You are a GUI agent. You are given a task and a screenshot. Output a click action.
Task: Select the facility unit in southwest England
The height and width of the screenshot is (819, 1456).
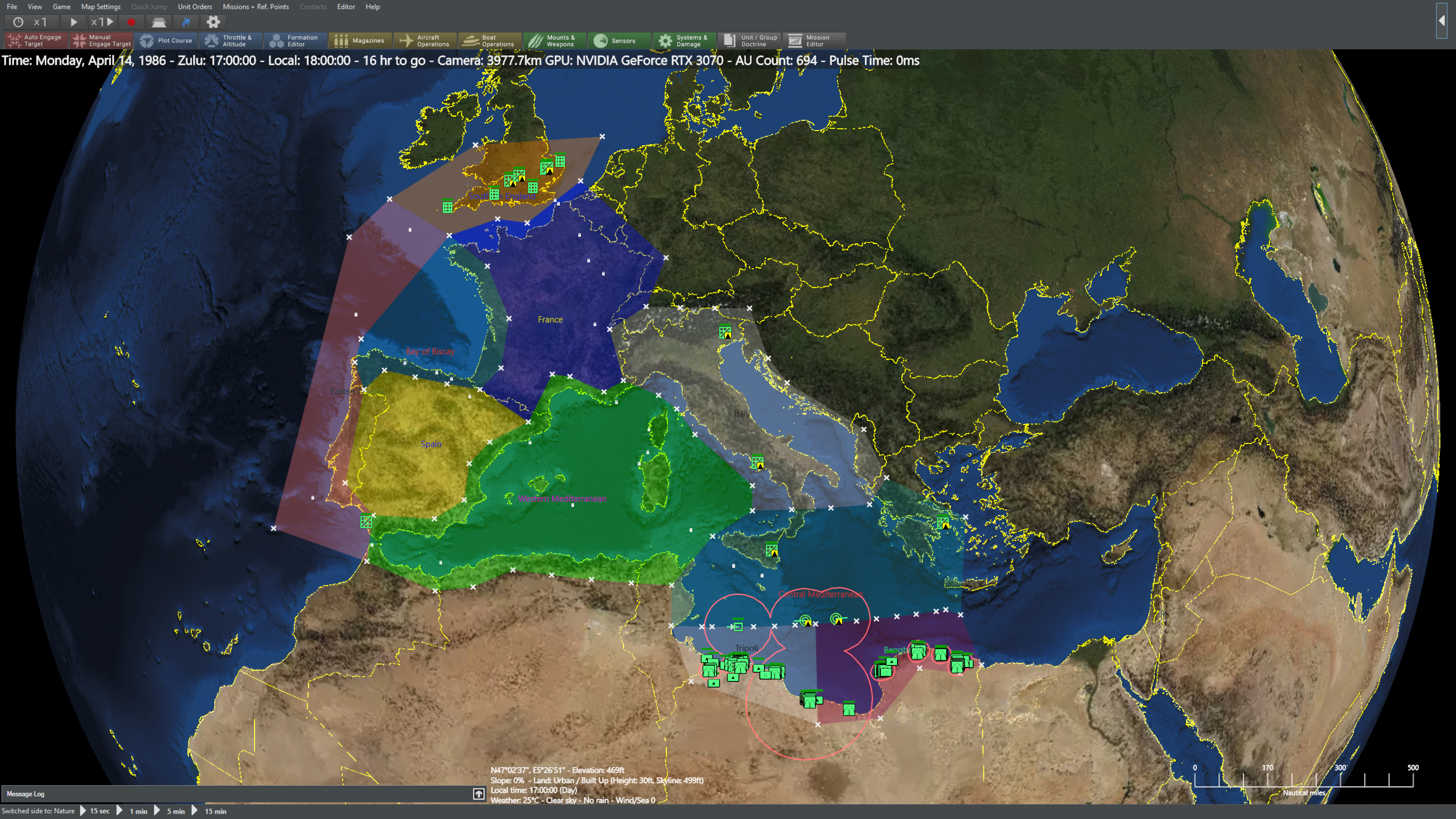(448, 207)
